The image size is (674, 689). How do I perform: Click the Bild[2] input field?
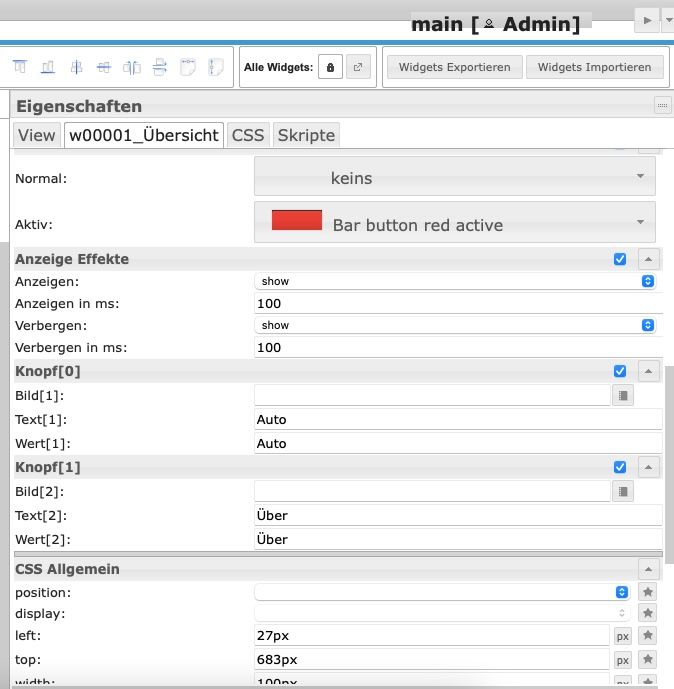[x=432, y=491]
